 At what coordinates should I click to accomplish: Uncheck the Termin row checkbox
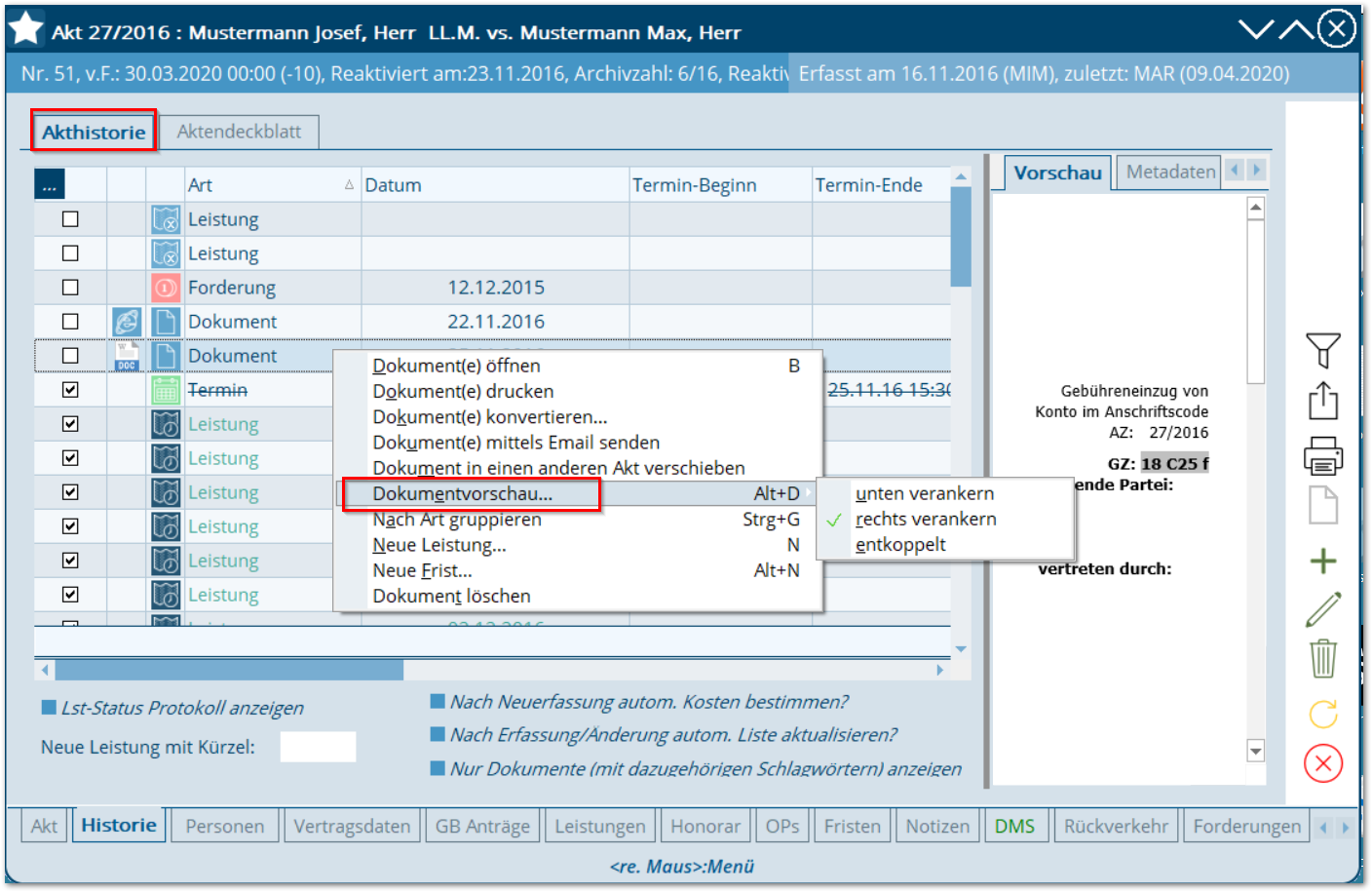point(70,390)
